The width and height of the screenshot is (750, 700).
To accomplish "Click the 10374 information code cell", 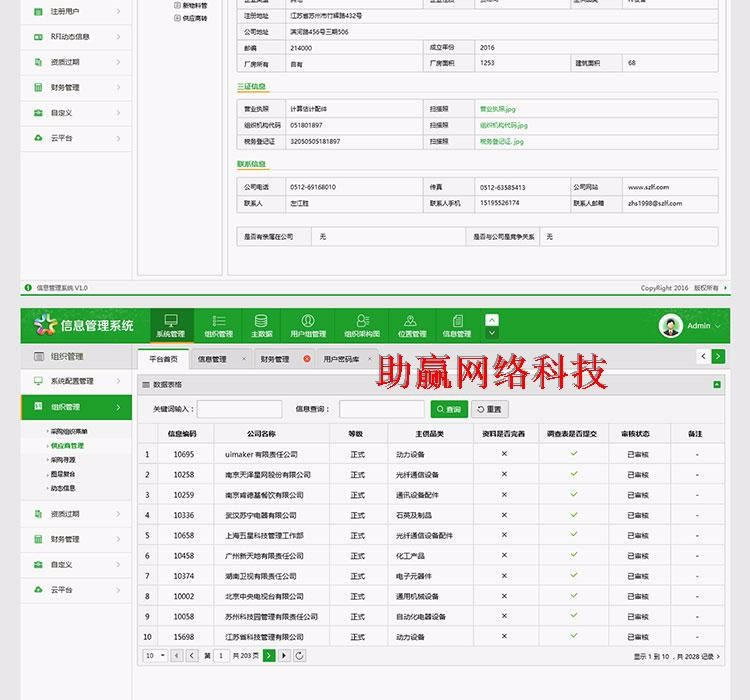I will coord(184,576).
